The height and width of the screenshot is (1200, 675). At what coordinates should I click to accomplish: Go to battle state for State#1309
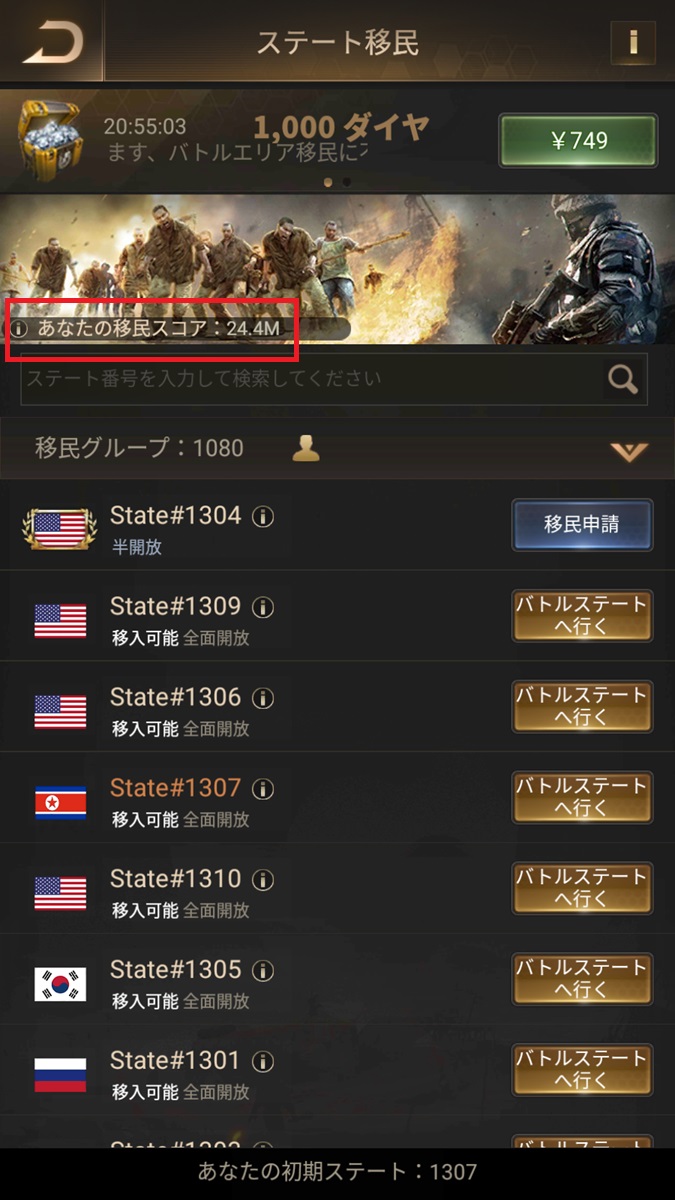(x=582, y=616)
